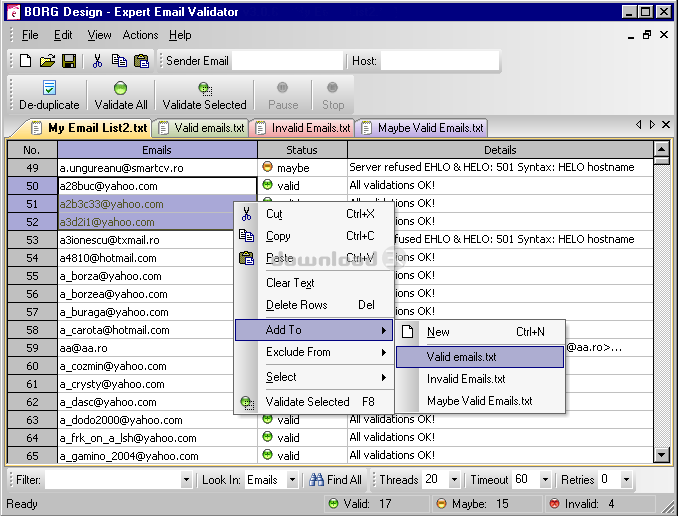The height and width of the screenshot is (516, 678).
Task: Expand the Exclude From submenu
Action: pos(314,352)
